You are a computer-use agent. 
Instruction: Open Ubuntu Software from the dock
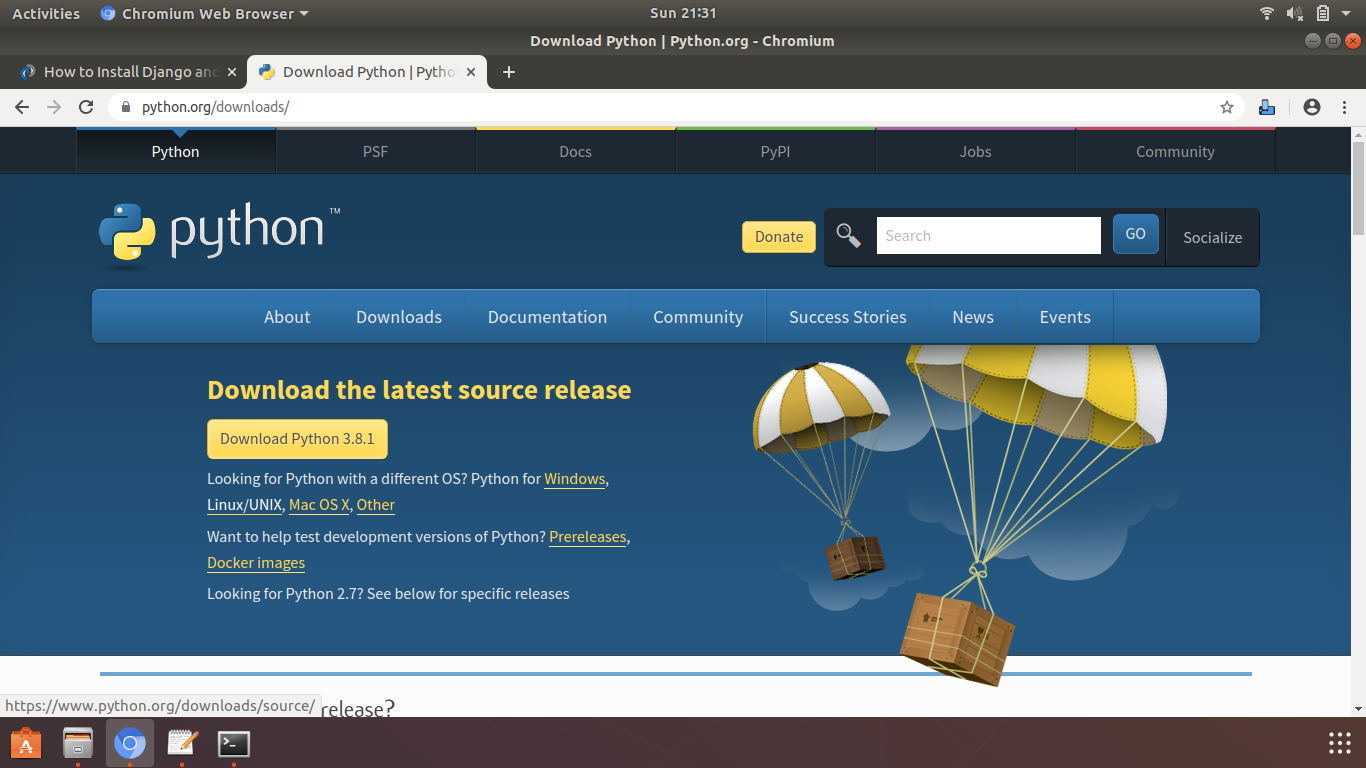coord(26,743)
